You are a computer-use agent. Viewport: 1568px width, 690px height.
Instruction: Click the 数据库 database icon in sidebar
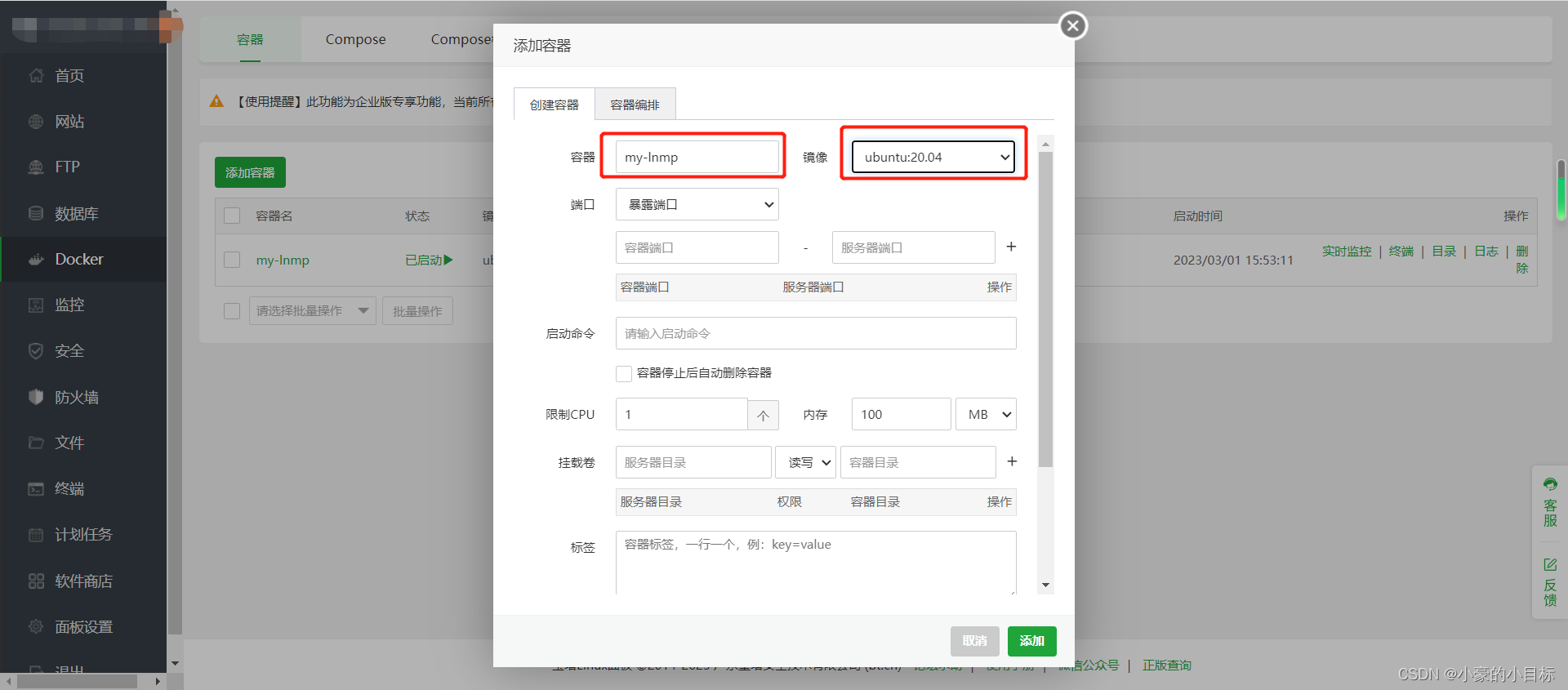36,213
